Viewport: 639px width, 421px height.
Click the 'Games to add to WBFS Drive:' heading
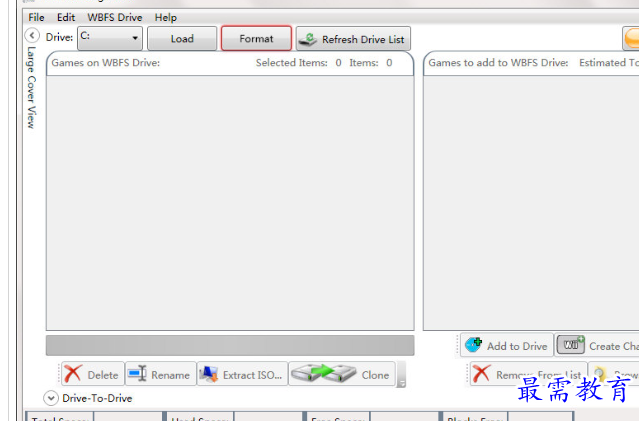(498, 63)
